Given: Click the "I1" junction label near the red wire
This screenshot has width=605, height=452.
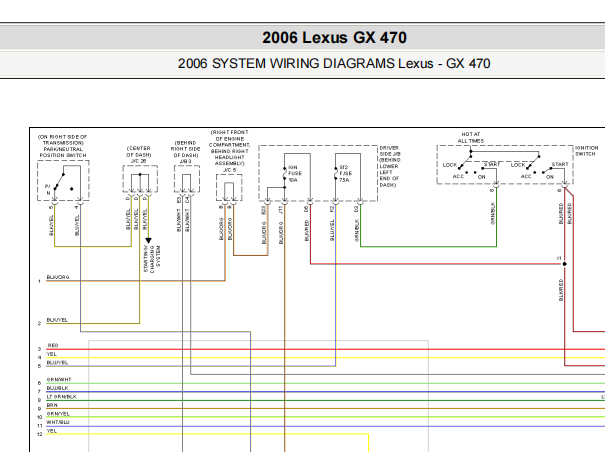Looking at the screenshot, I should 559,258.
